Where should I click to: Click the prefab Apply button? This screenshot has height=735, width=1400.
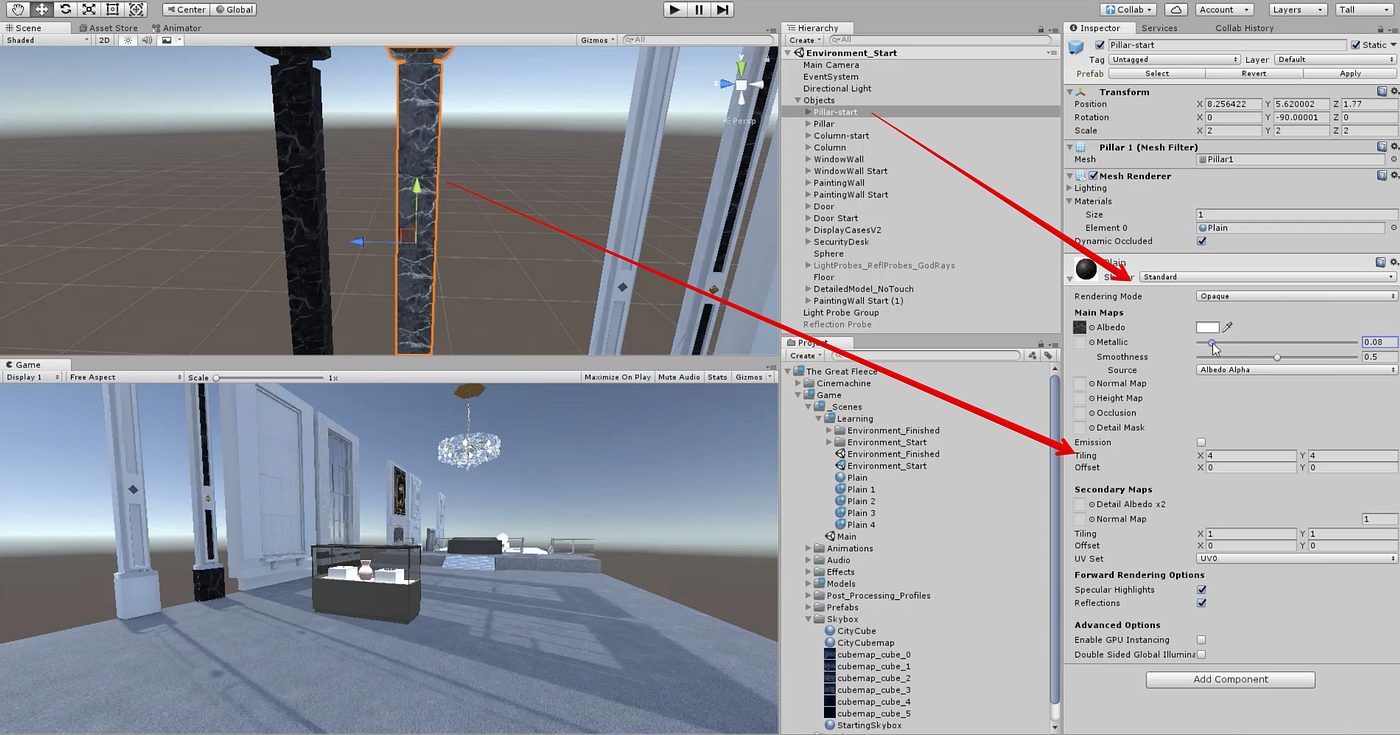pos(1350,74)
